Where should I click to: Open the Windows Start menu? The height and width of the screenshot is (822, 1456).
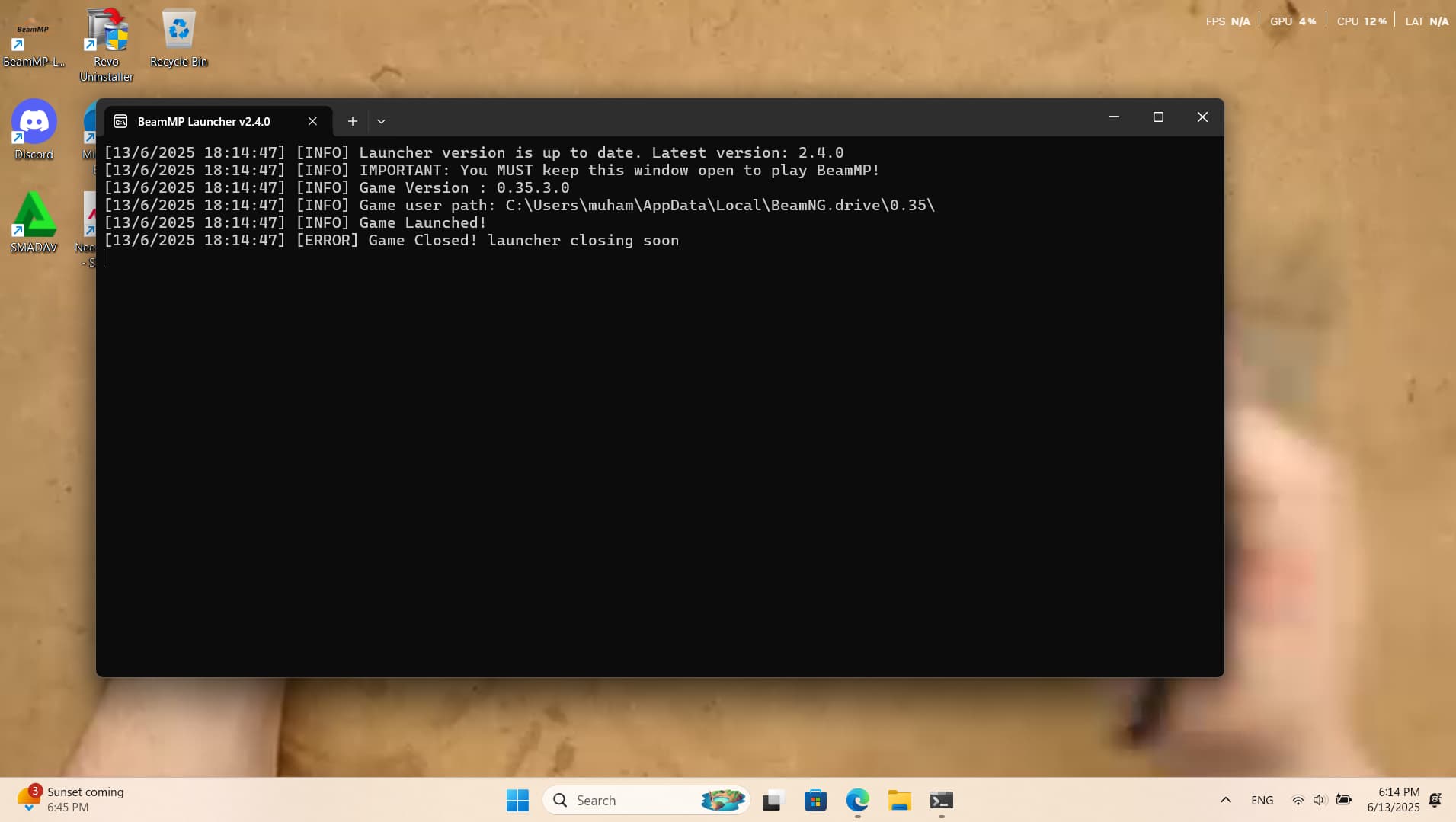click(x=517, y=800)
